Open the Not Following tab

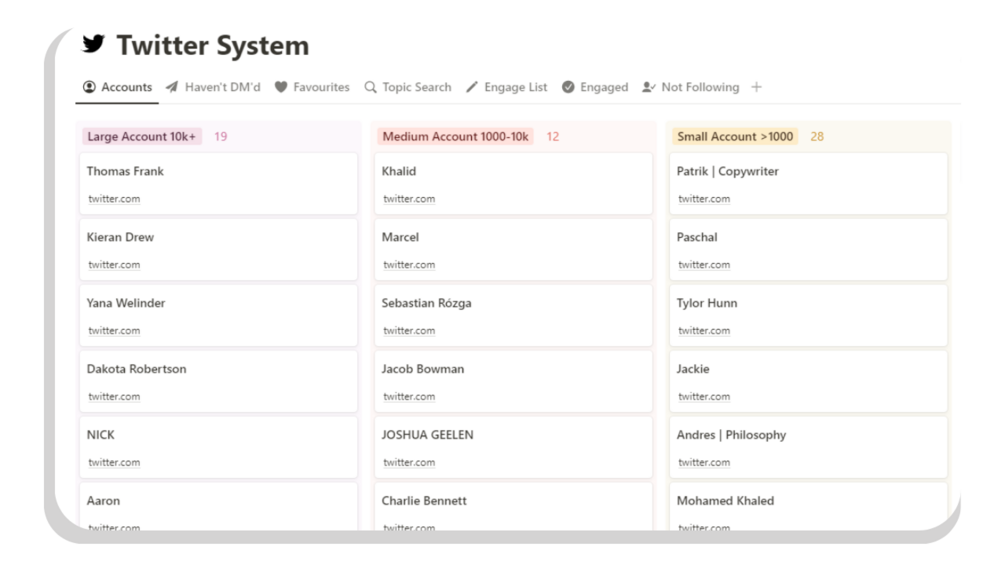click(691, 86)
